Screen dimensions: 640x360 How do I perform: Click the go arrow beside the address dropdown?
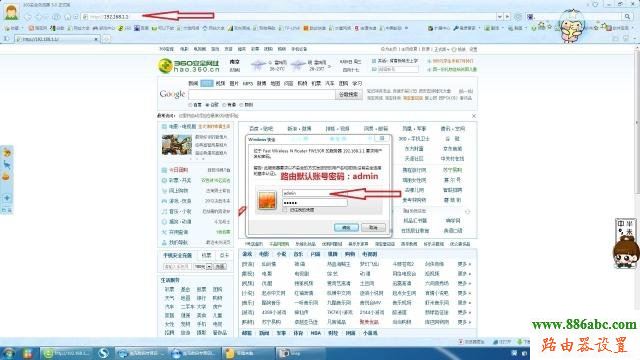click(507, 17)
